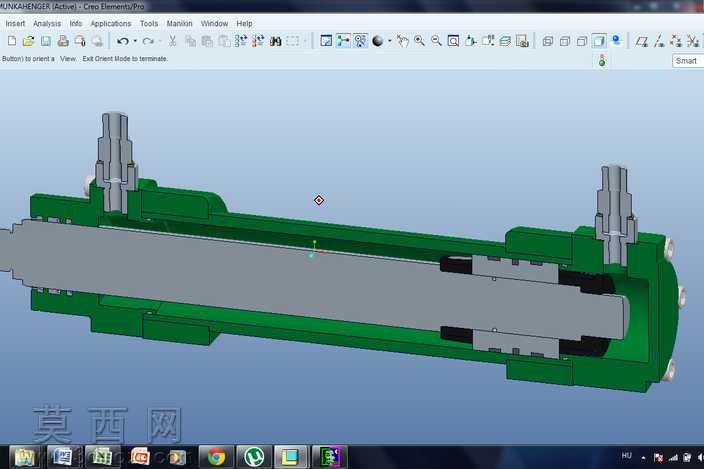Open the undo history dropdown arrow
This screenshot has height=469, width=704.
click(x=135, y=41)
